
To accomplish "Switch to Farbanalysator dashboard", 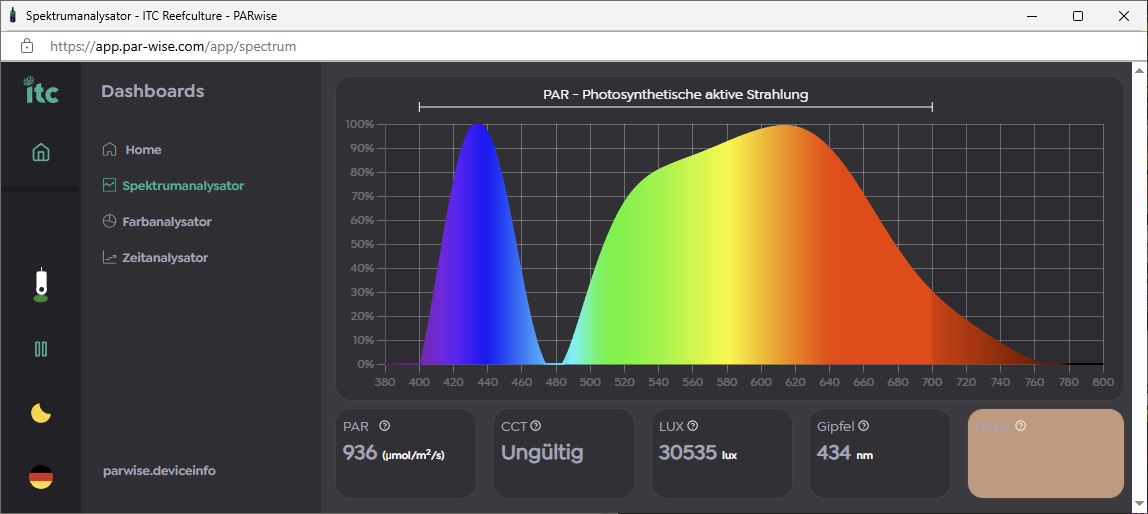I will coord(166,222).
